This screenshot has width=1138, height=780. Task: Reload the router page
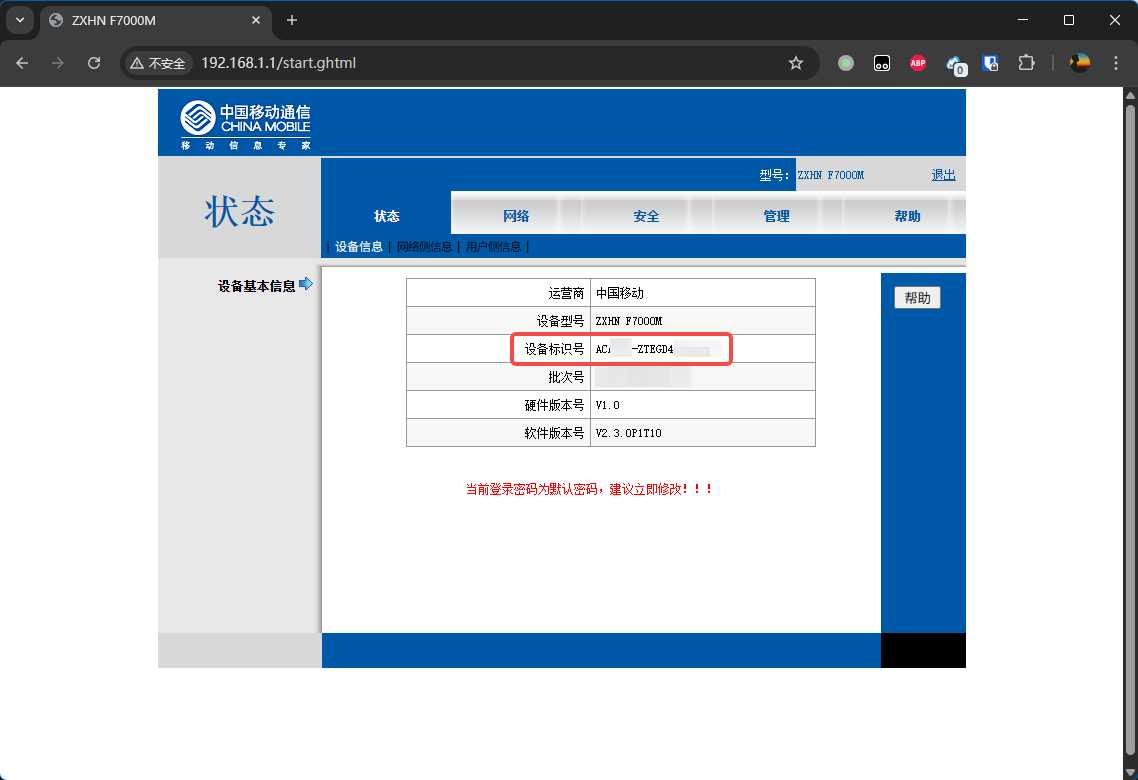pyautogui.click(x=94, y=63)
